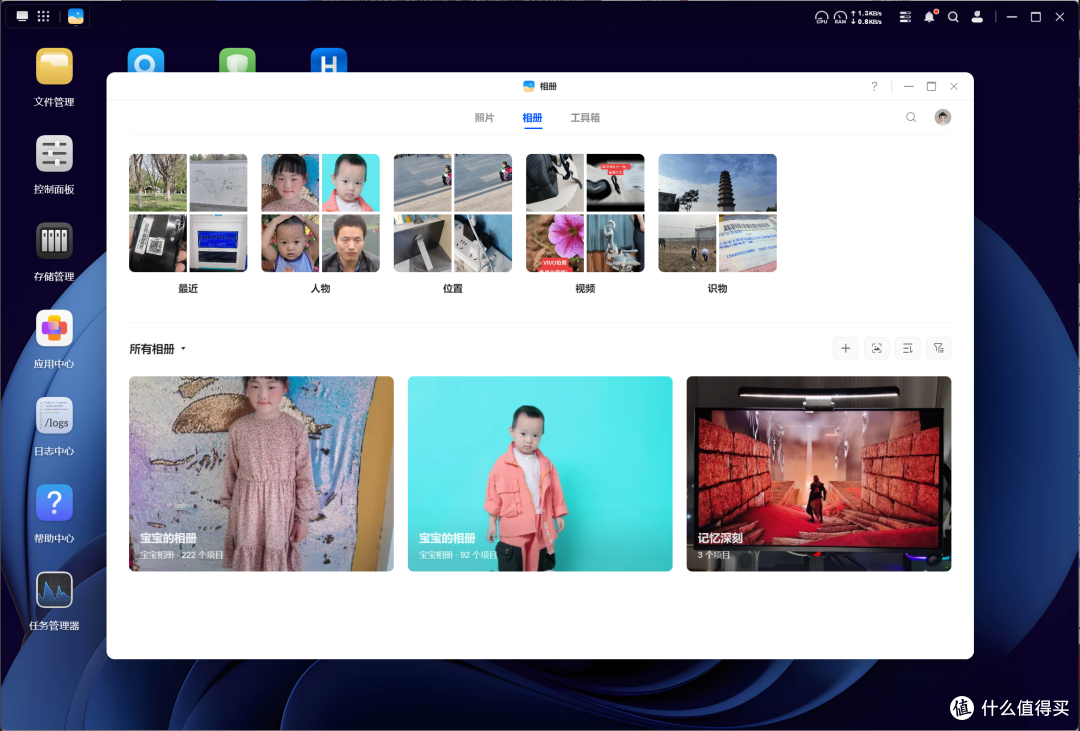Click the RAM usage indicator

tap(840, 17)
